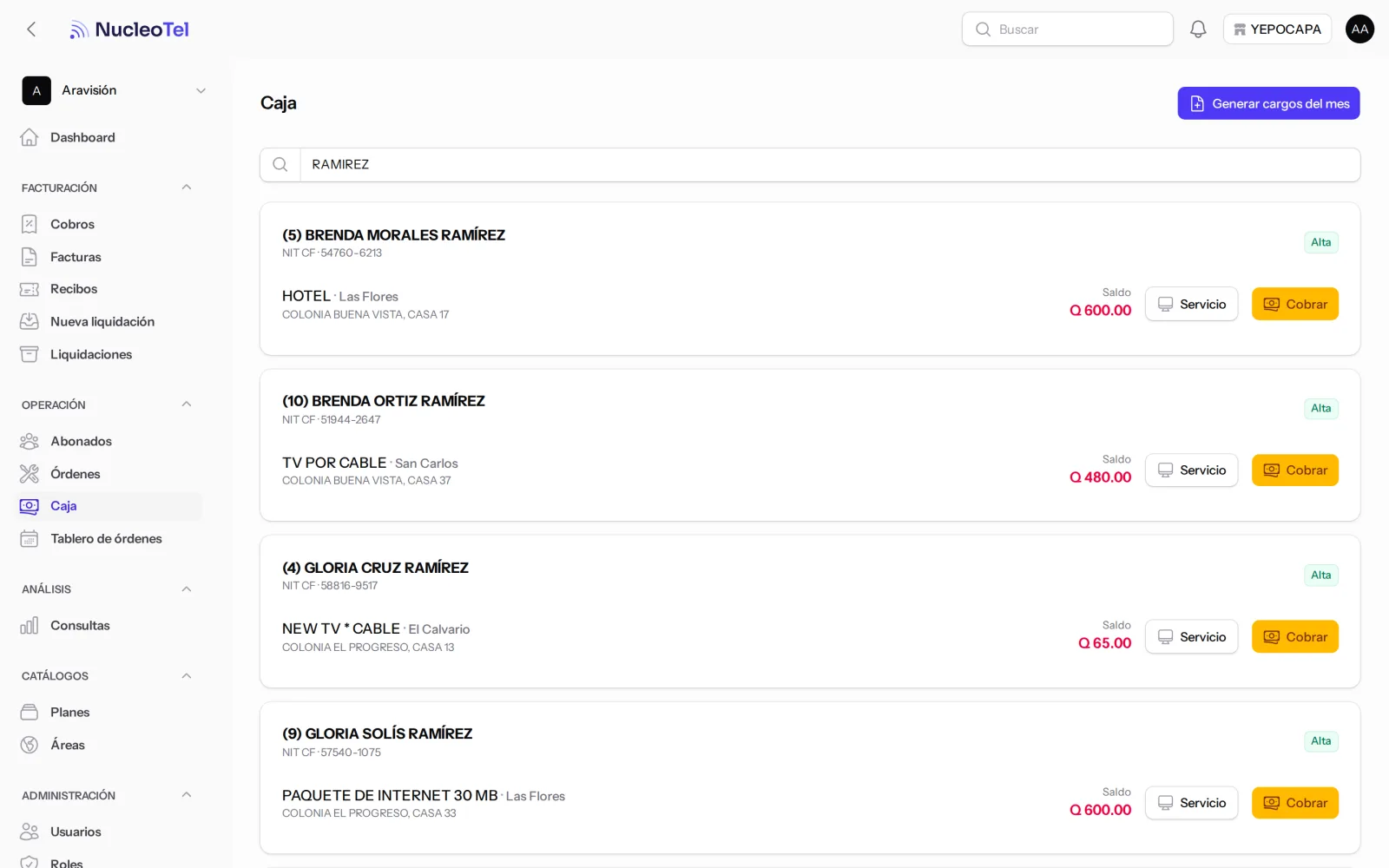
Task: Collapse the ANÁLISIS section
Action: 187,589
